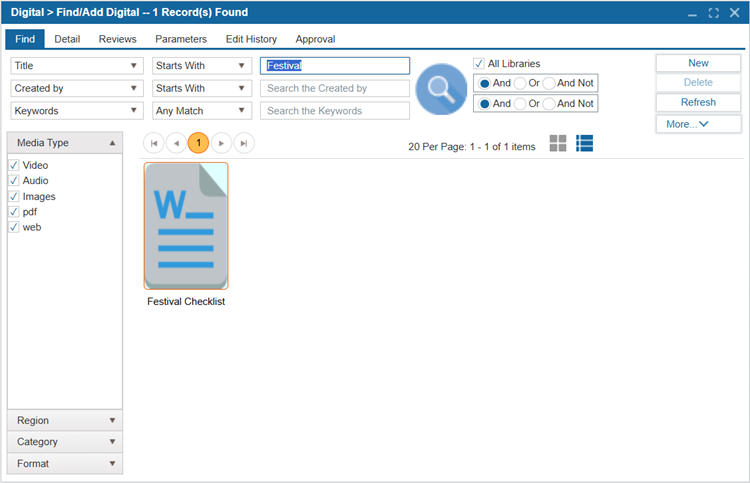Click the Search the Keywords field
This screenshot has height=483, width=750.
pos(335,111)
